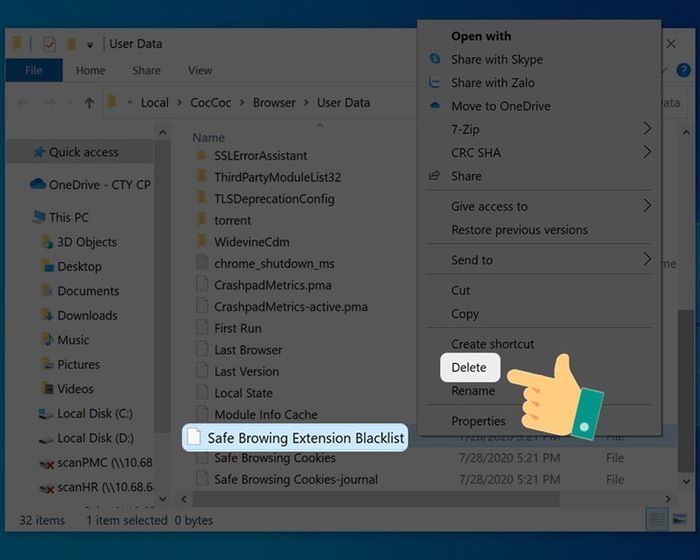700x560 pixels.
Task: Open Videos in the navigation pane
Action: point(68,389)
